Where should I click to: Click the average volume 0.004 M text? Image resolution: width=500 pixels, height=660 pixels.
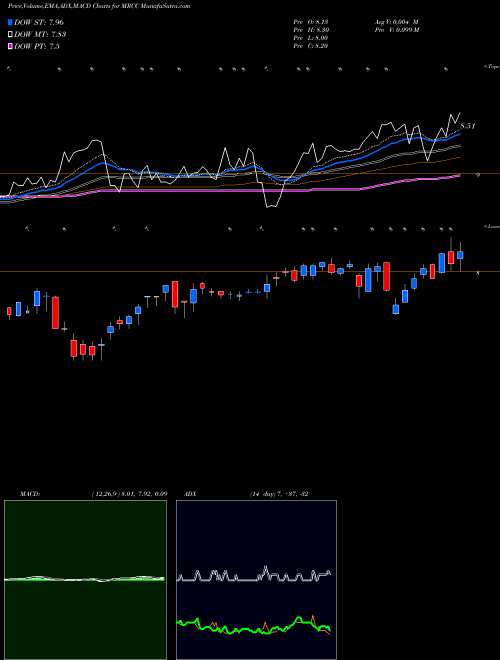click(x=395, y=22)
